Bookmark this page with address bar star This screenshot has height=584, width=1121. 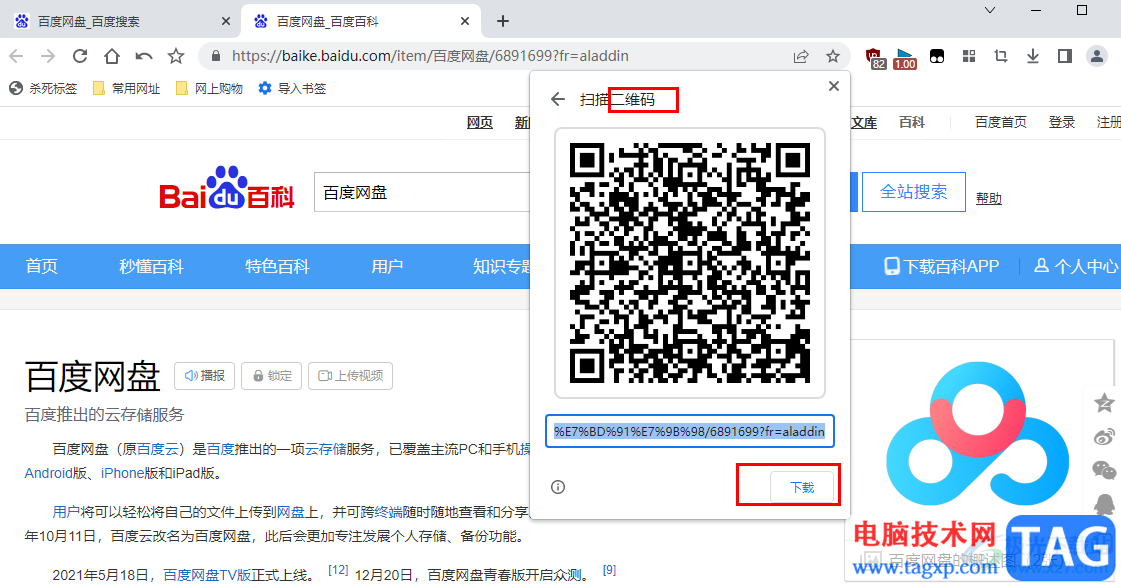coord(833,56)
